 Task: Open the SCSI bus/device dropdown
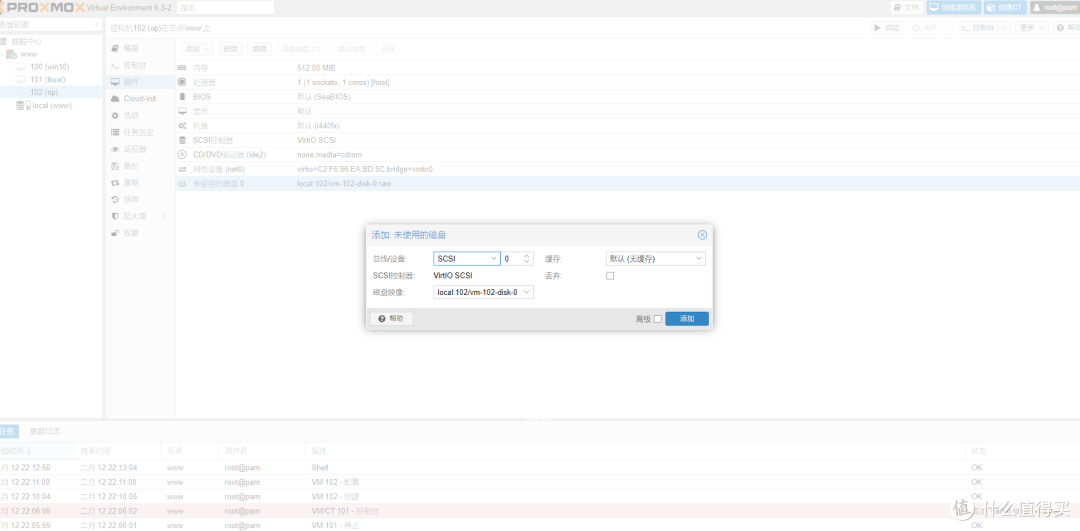pos(467,259)
